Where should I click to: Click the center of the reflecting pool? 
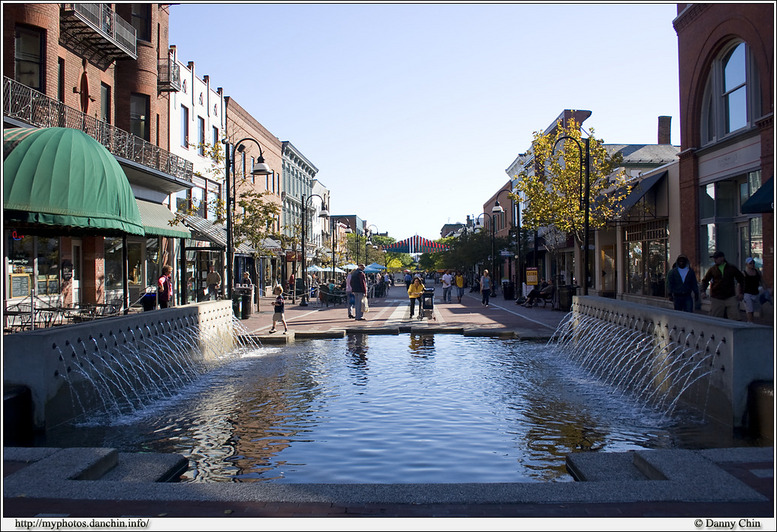[390, 400]
